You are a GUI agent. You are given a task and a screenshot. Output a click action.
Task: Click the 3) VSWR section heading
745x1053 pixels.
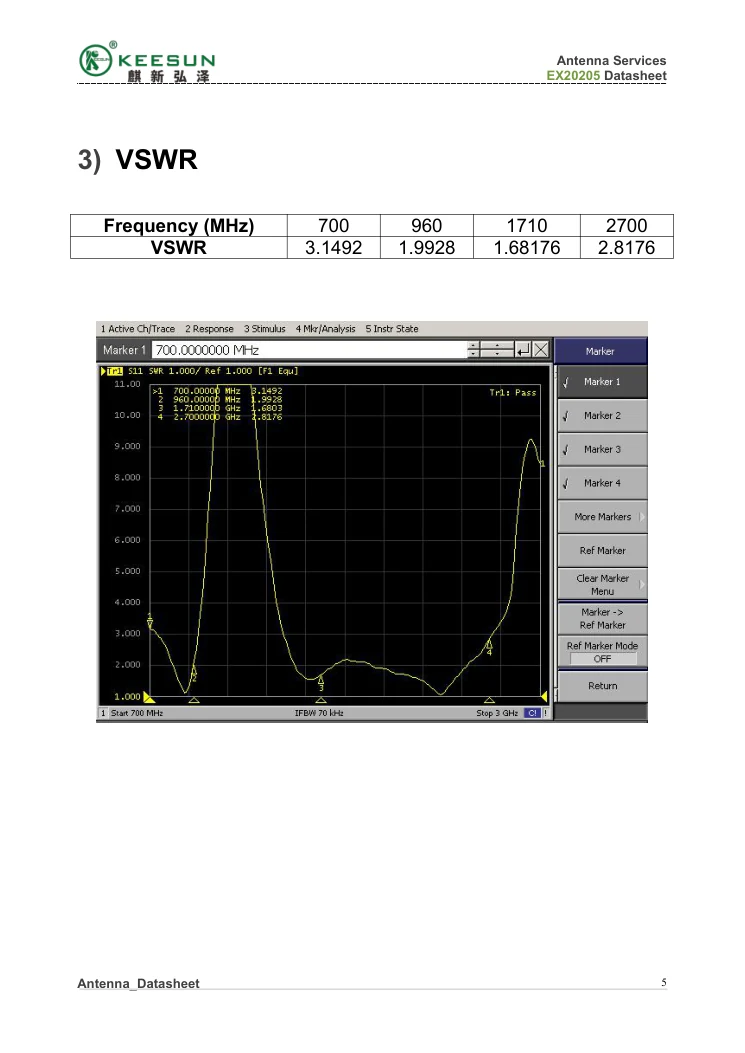point(138,160)
